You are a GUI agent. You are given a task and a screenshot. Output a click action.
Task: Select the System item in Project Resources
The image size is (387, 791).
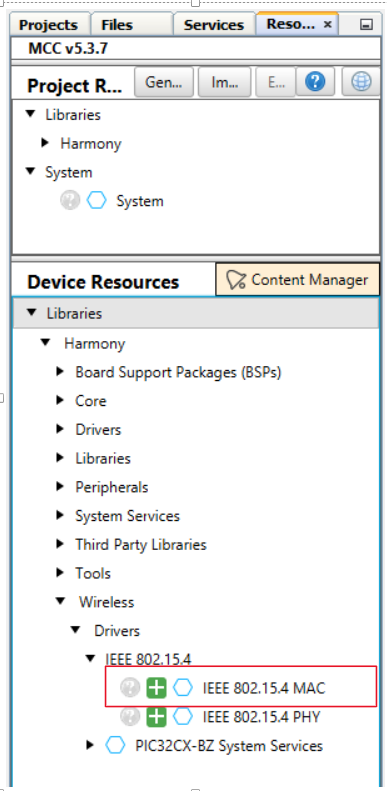(140, 201)
